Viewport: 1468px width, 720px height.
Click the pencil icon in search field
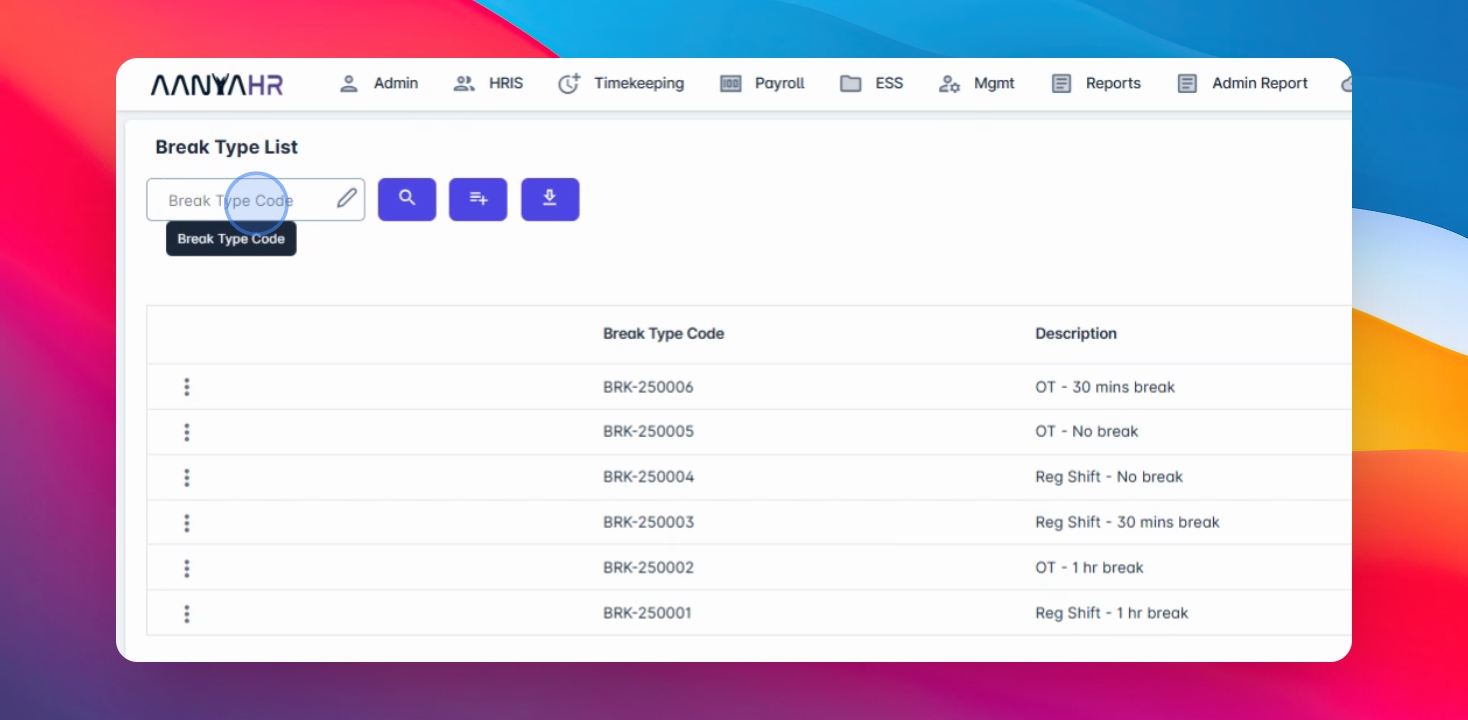point(346,199)
